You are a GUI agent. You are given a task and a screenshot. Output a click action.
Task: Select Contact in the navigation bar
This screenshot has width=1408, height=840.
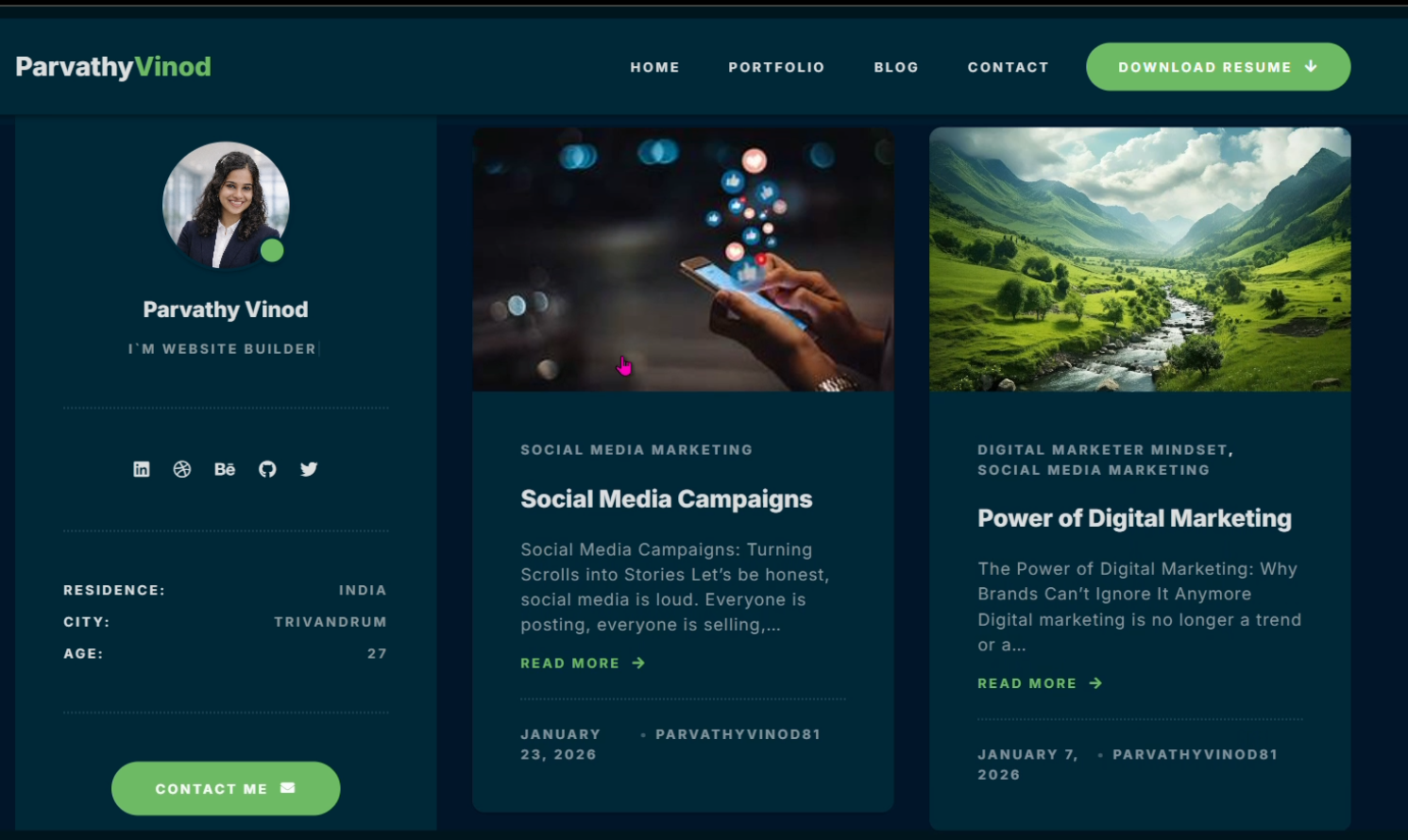click(x=1008, y=67)
